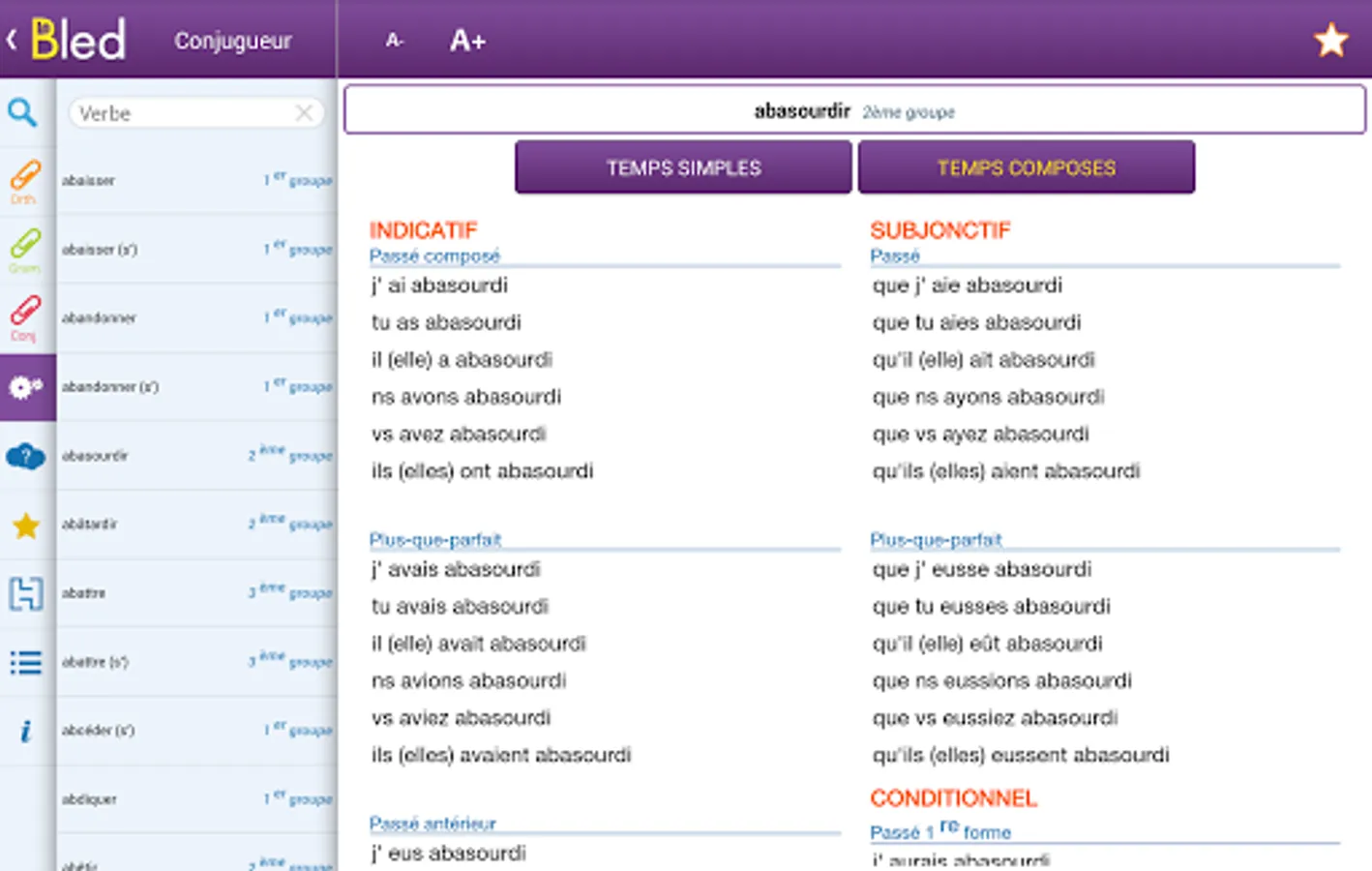The height and width of the screenshot is (871, 1372).
Task: Click the line "j' eus abasourdi"
Action: (x=449, y=854)
